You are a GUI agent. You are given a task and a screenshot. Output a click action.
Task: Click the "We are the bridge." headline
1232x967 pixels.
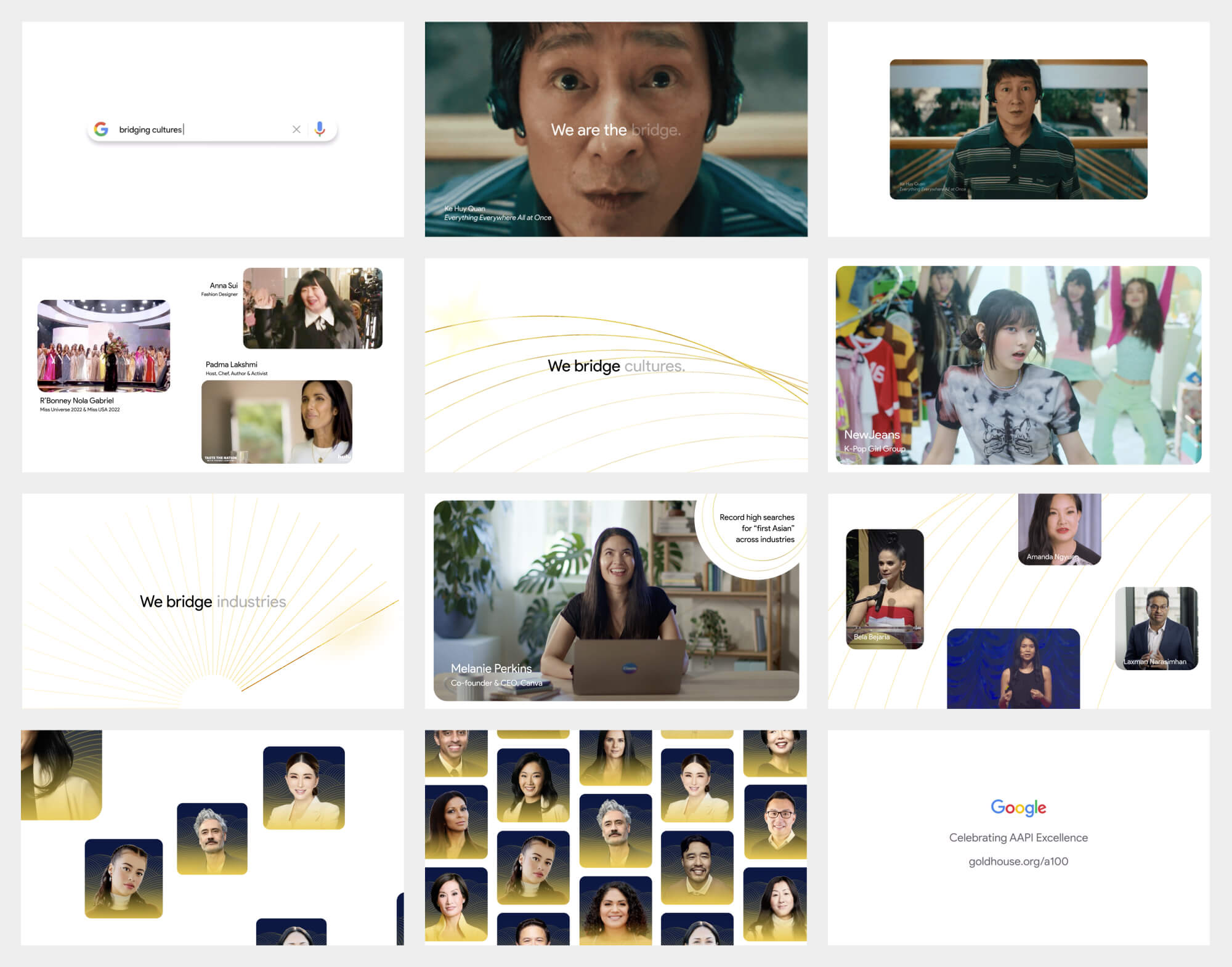tap(616, 130)
